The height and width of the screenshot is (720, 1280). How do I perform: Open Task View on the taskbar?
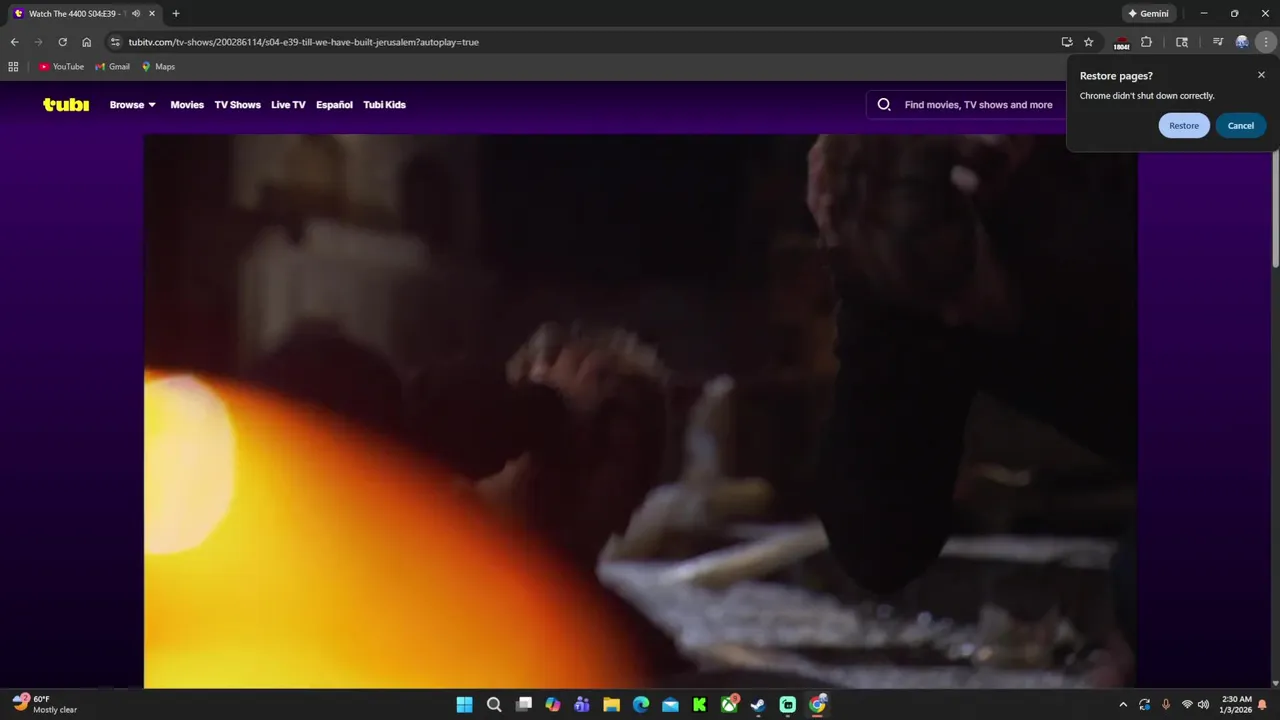pyautogui.click(x=523, y=704)
